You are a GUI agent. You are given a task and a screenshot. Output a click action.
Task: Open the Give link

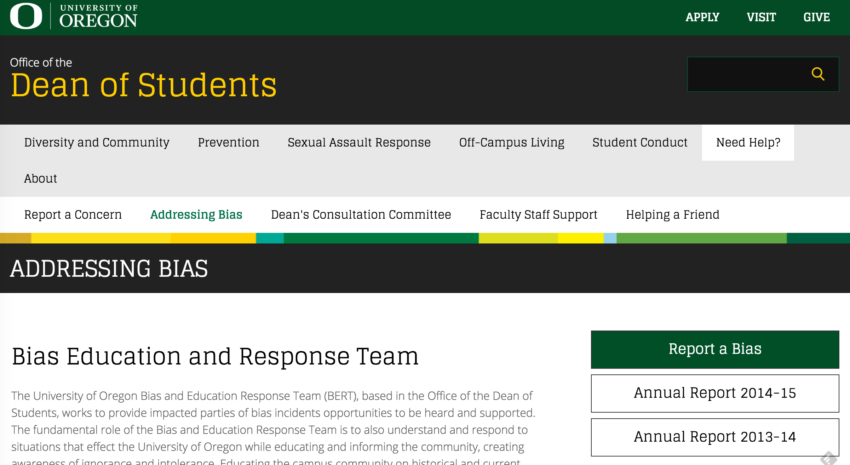tap(816, 17)
